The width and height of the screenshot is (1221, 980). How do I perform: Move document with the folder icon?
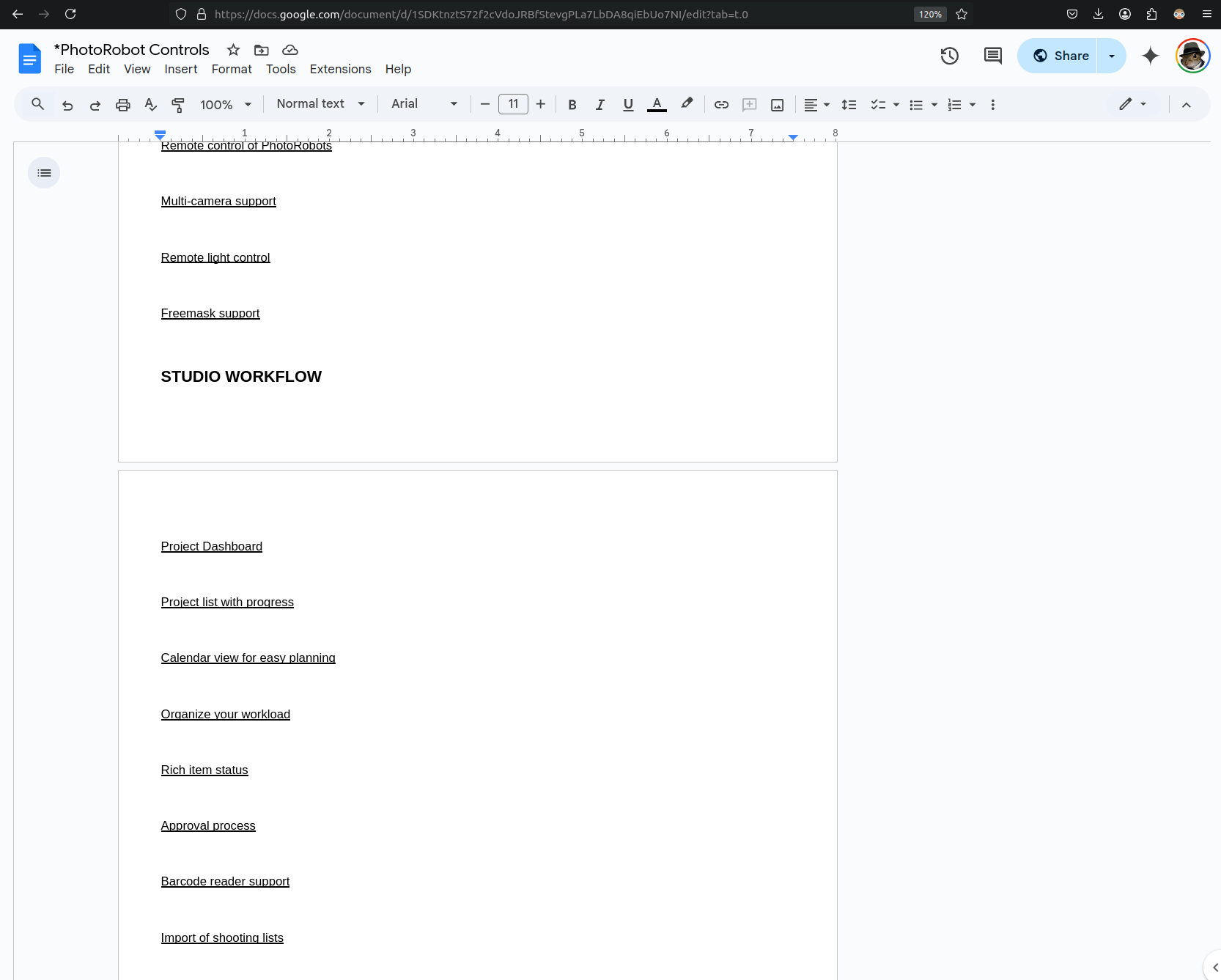tap(261, 50)
